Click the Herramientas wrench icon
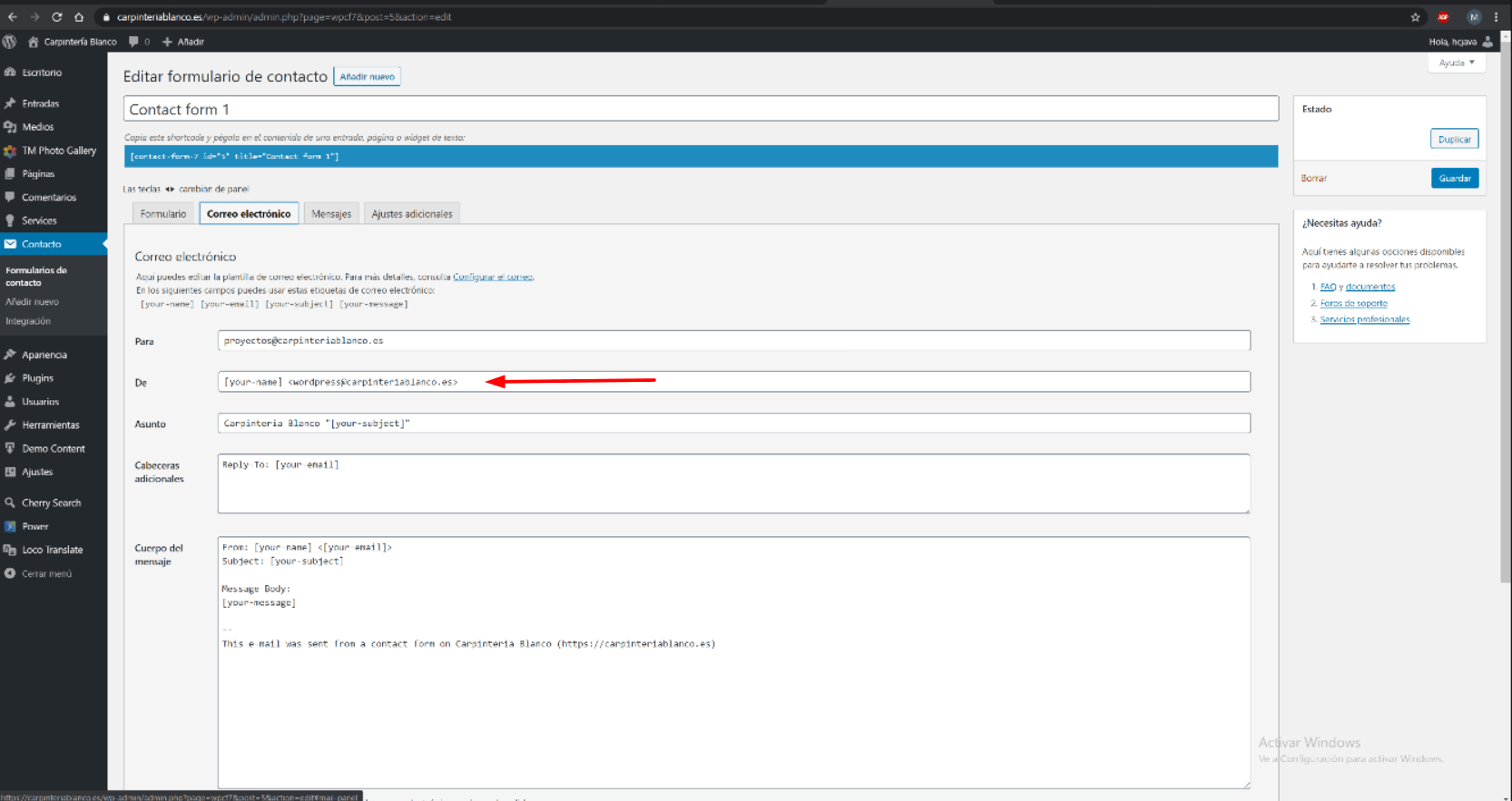The height and width of the screenshot is (801, 1512). pos(10,425)
